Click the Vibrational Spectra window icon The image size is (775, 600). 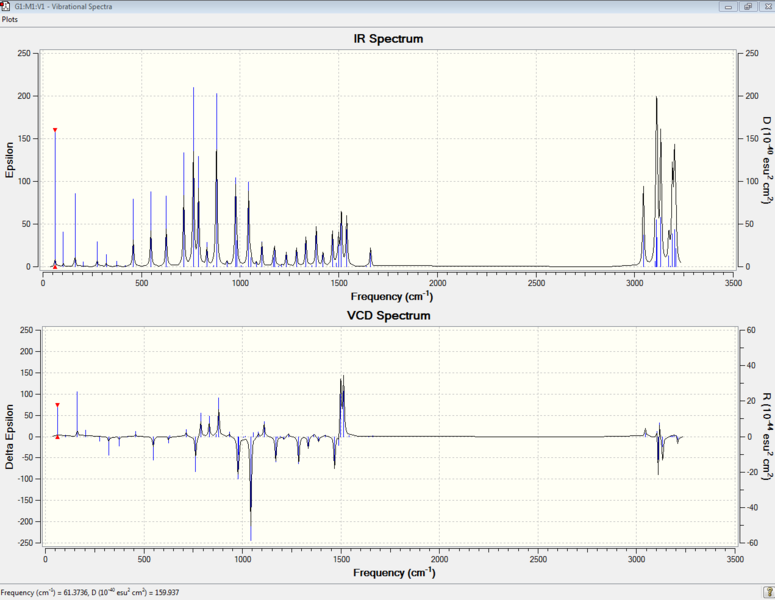5,6
